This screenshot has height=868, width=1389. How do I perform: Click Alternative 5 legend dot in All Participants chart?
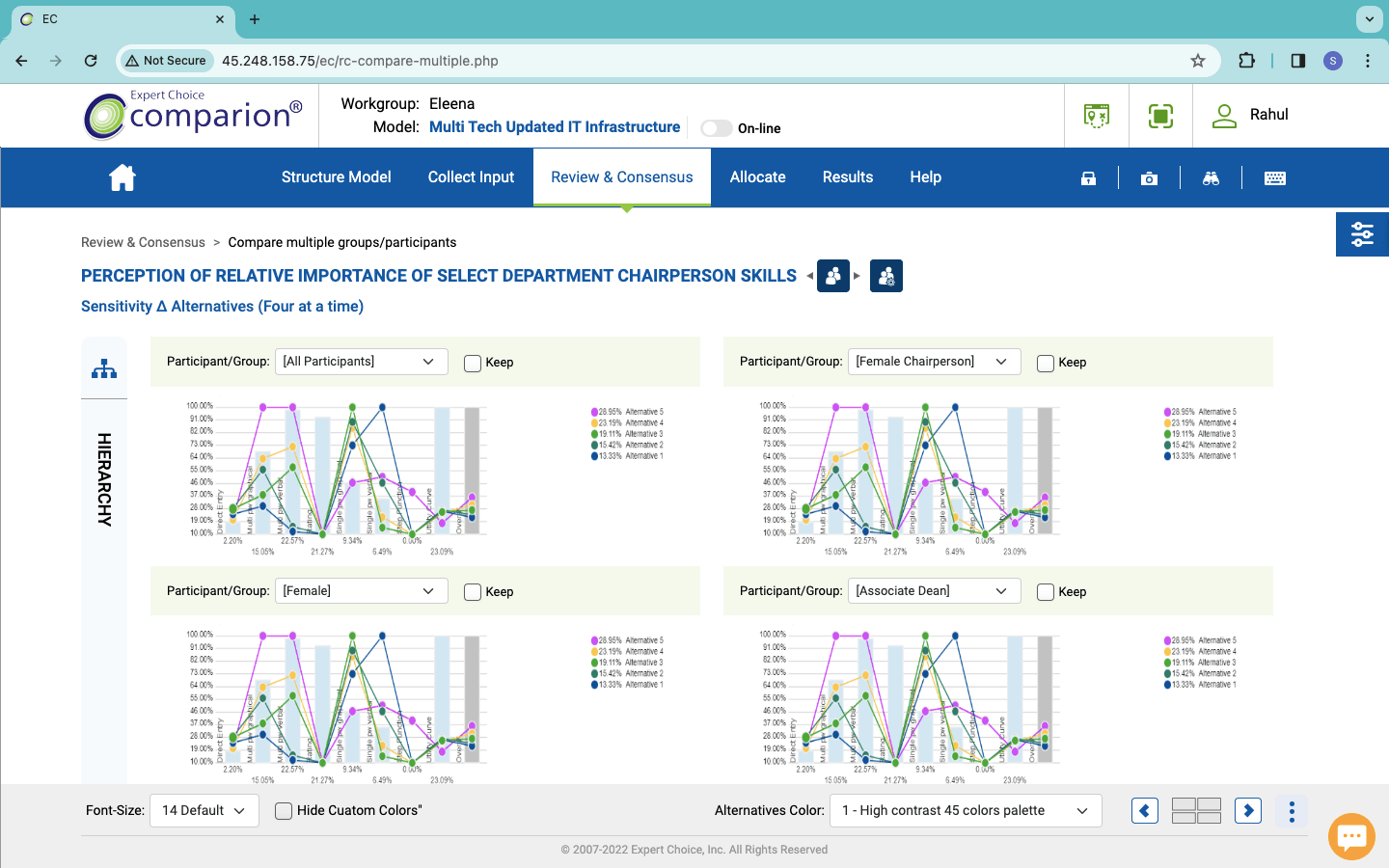point(594,412)
